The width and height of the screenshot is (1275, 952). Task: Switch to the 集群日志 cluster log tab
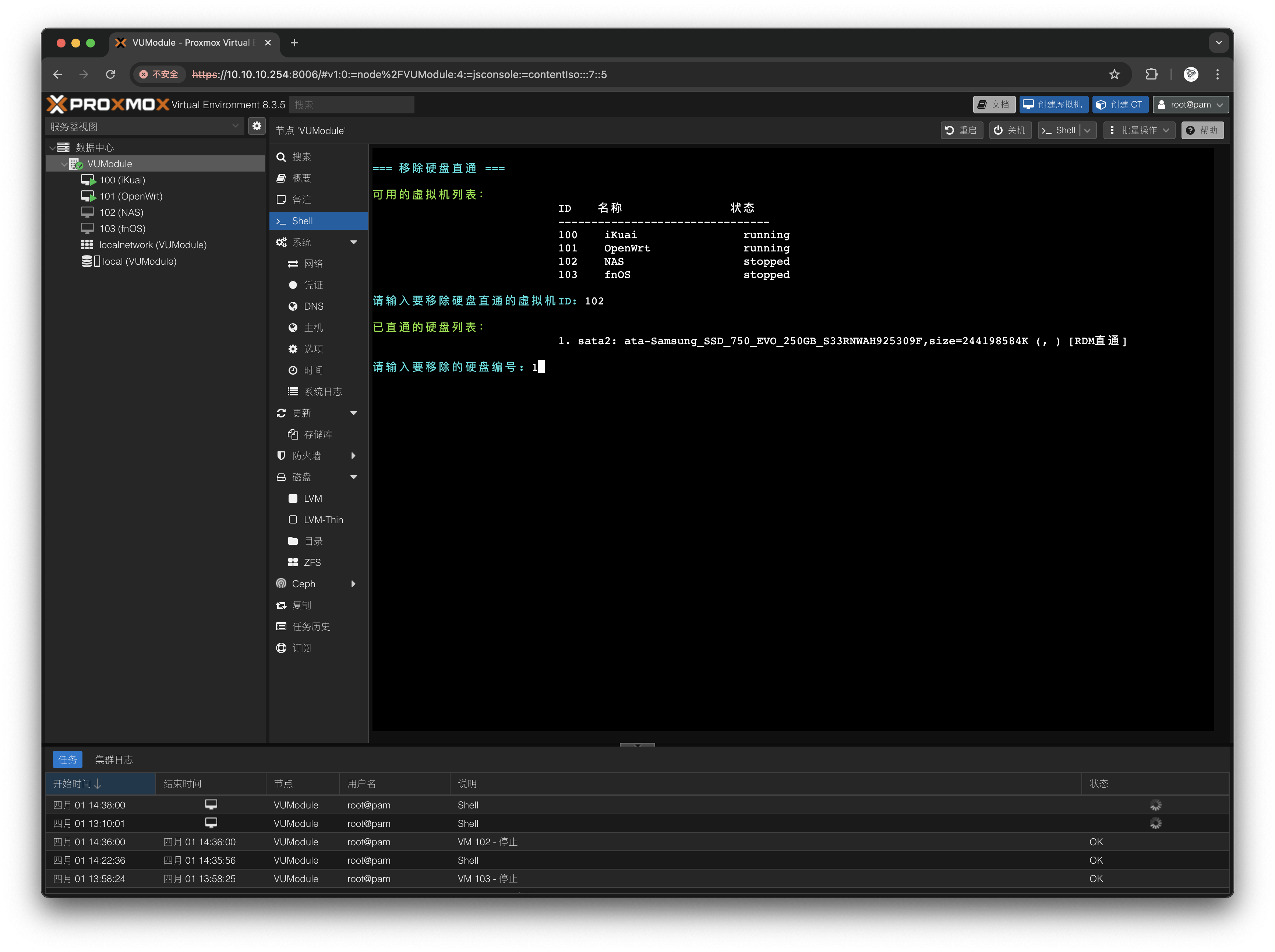tap(113, 759)
